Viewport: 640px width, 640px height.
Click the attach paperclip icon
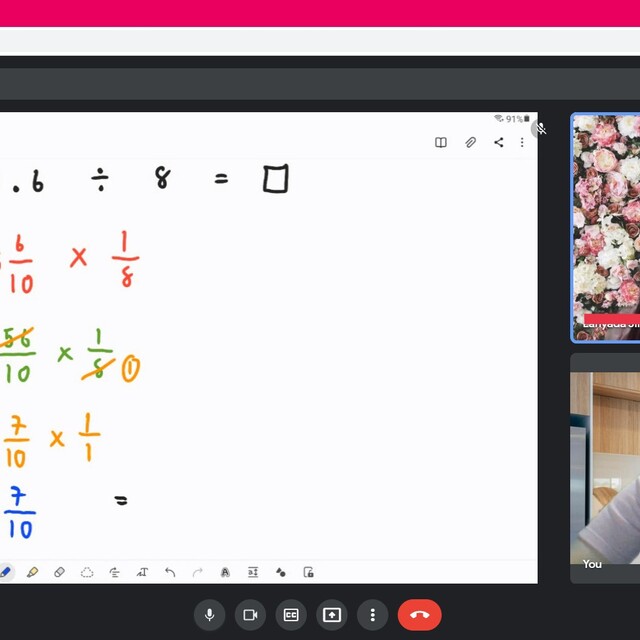[x=470, y=143]
